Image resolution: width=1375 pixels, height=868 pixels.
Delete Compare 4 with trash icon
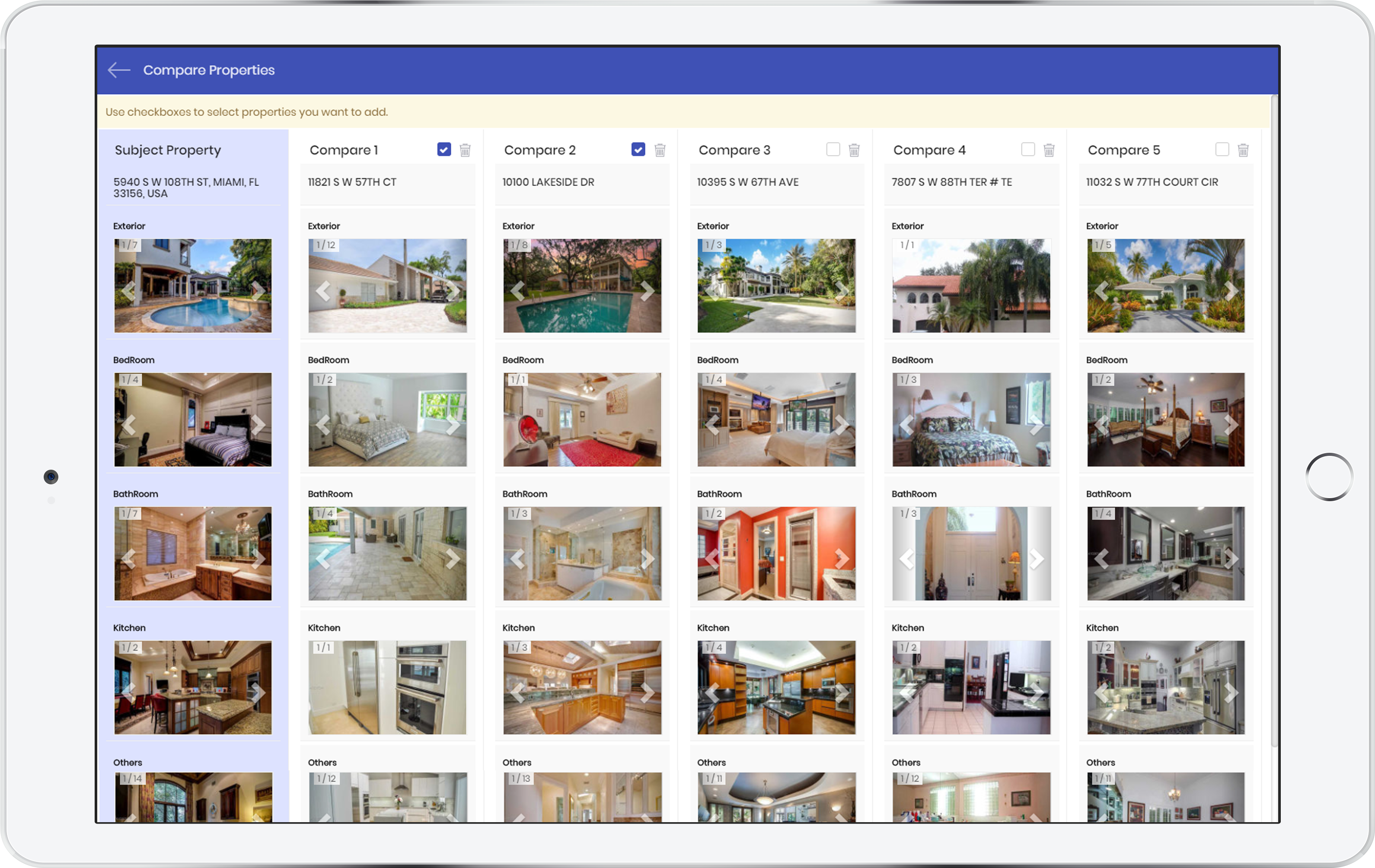(1049, 150)
